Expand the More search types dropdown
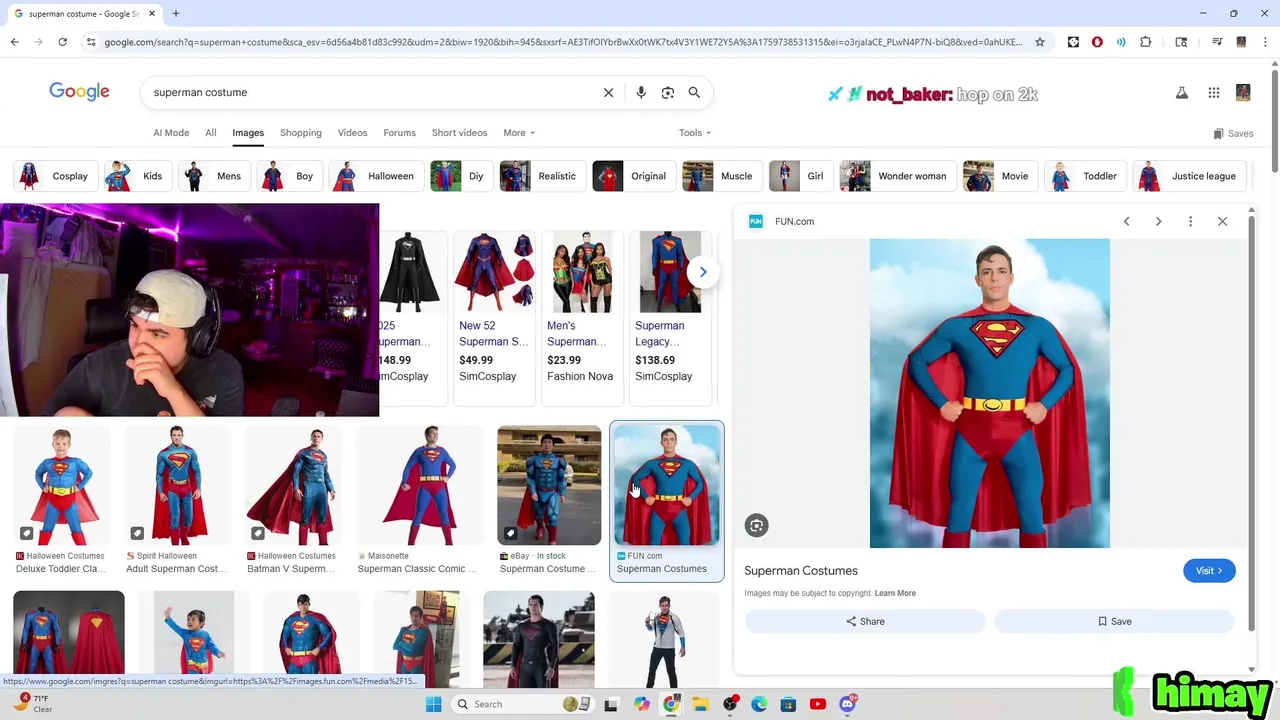 coord(519,133)
